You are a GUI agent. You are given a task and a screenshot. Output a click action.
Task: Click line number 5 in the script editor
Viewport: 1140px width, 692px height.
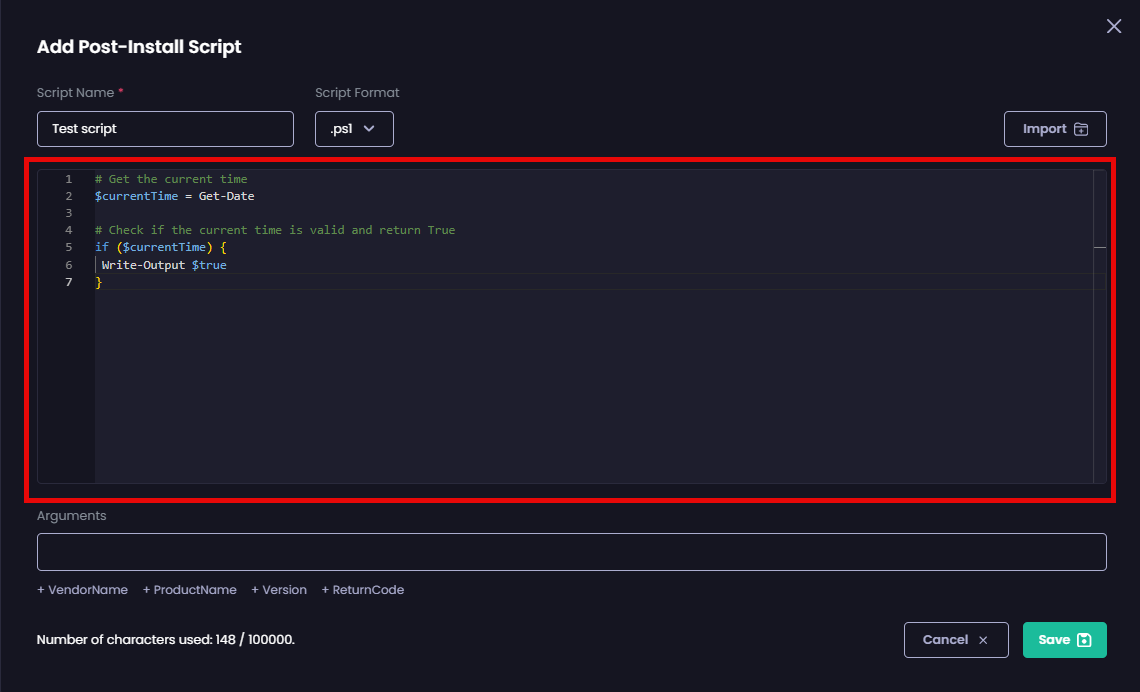(68, 247)
